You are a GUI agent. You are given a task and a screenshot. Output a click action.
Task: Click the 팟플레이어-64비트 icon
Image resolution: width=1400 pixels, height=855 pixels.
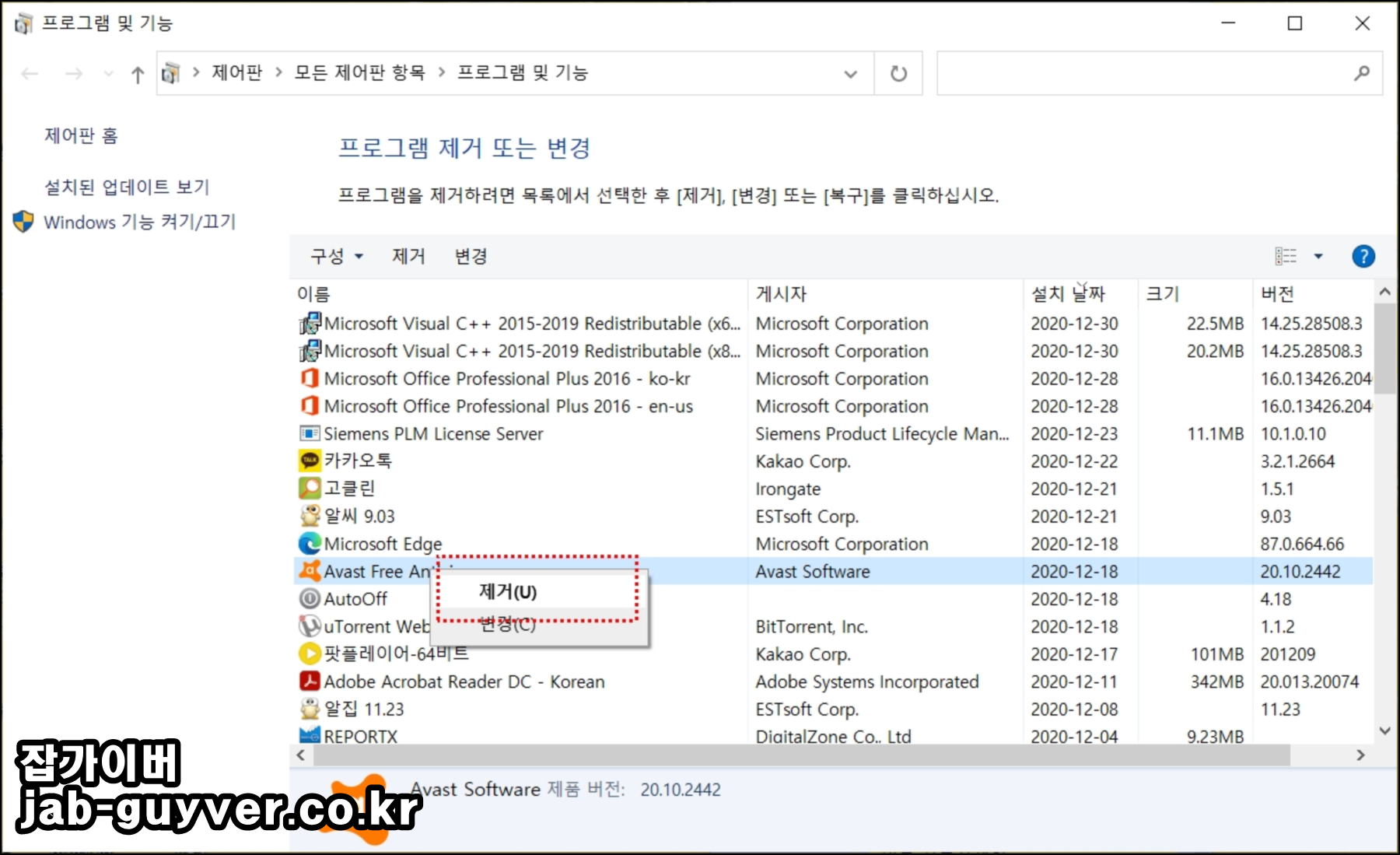pos(310,654)
